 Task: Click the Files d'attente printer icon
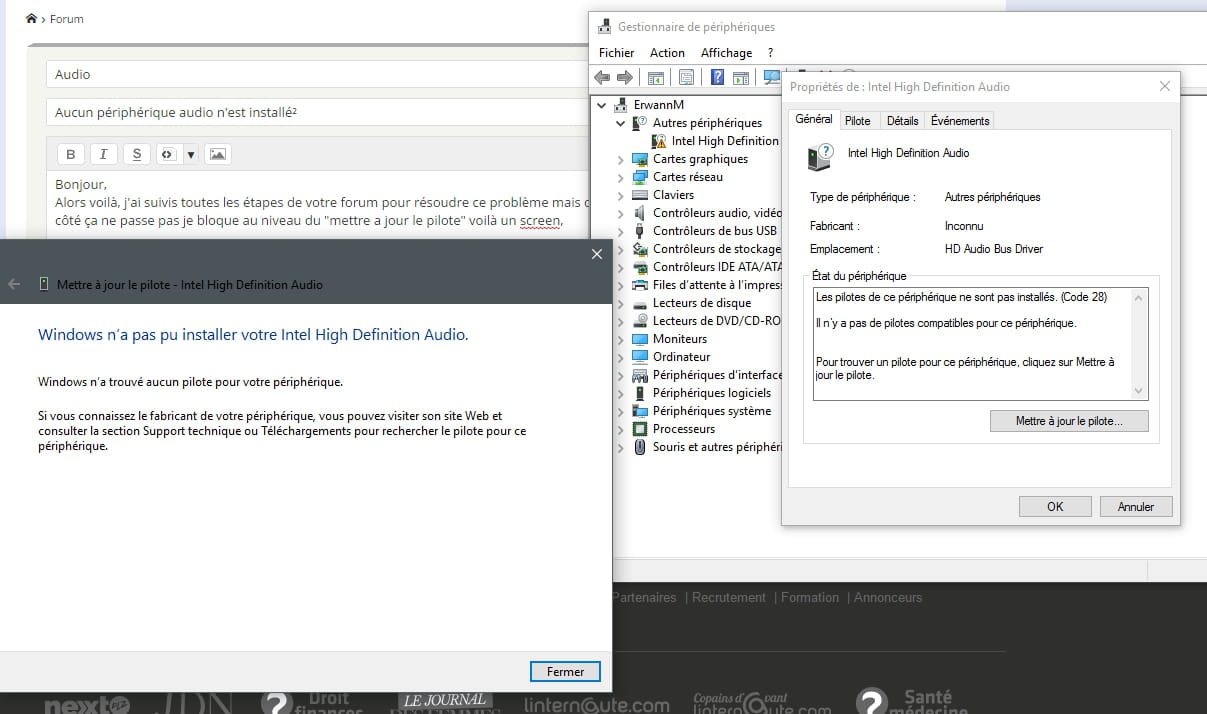pyautogui.click(x=640, y=285)
